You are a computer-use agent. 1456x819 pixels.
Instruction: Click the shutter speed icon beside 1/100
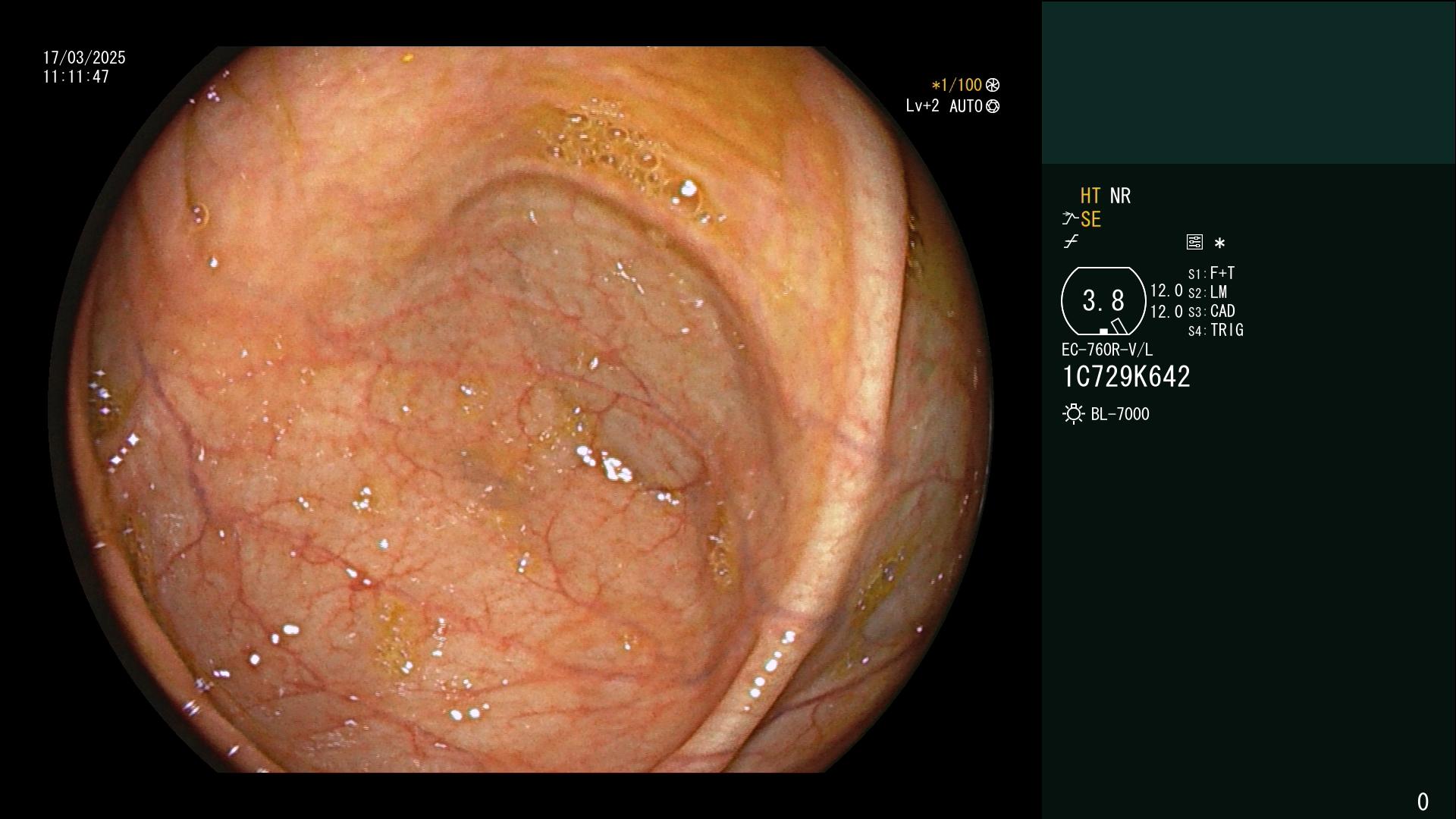pos(993,85)
